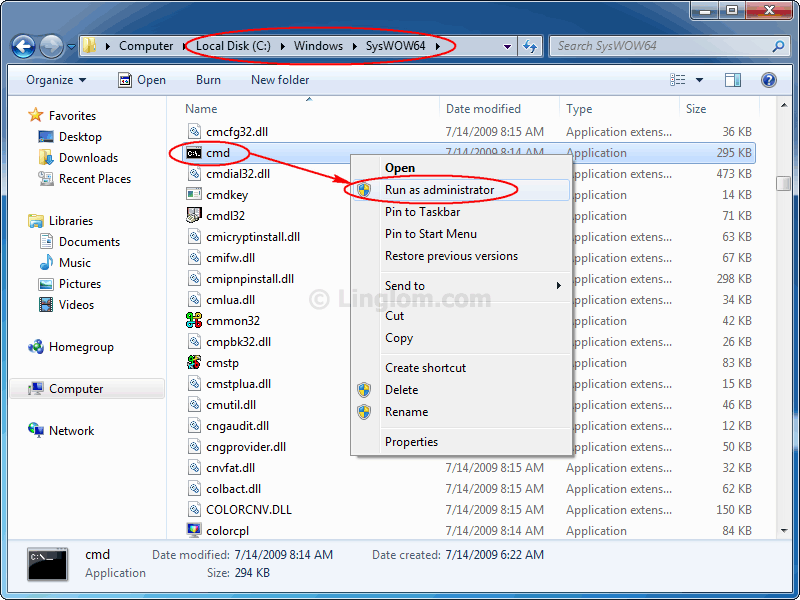Select the cmd application icon
This screenshot has width=800, height=600.
[x=194, y=153]
